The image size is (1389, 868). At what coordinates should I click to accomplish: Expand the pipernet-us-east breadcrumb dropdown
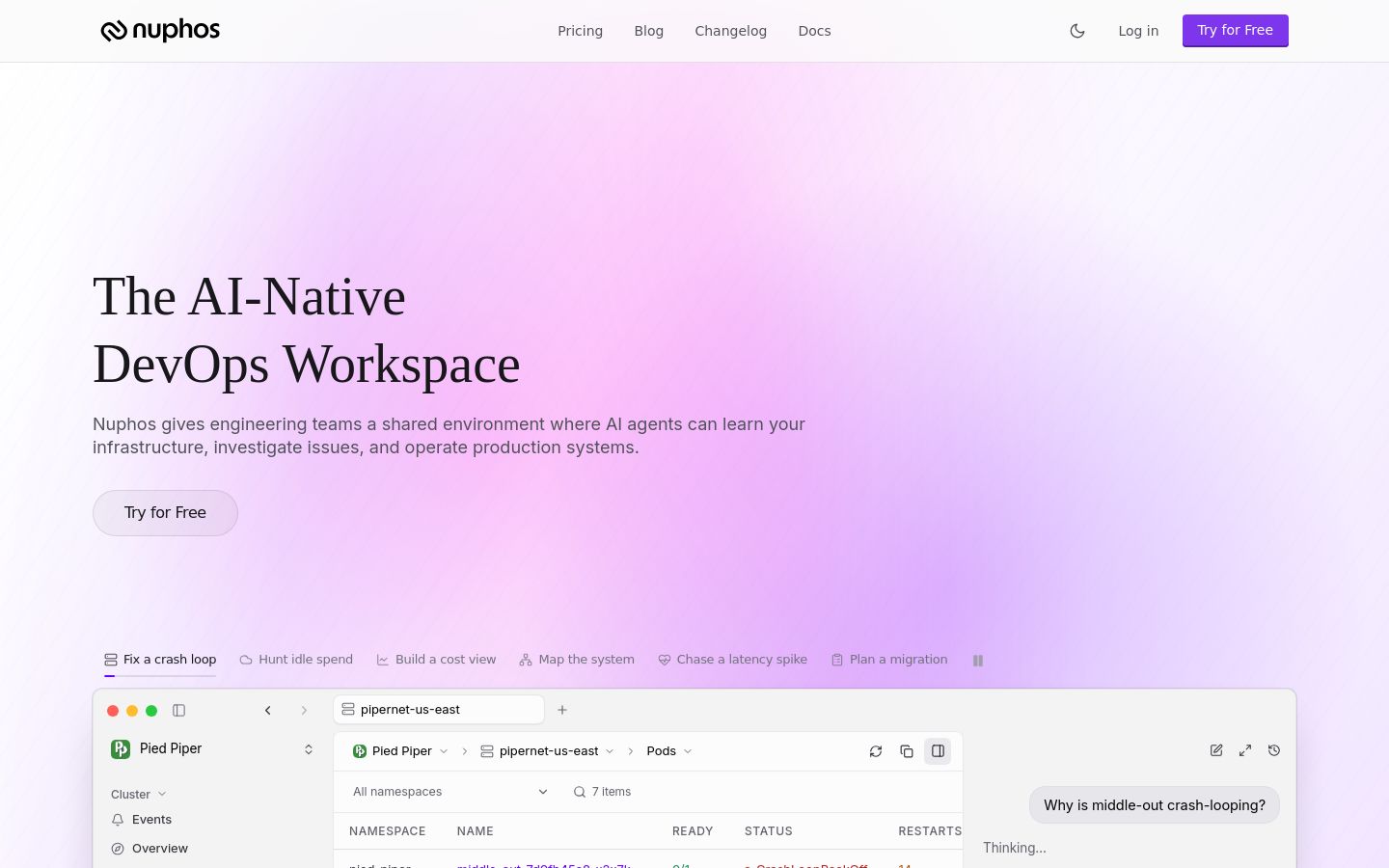point(547,751)
